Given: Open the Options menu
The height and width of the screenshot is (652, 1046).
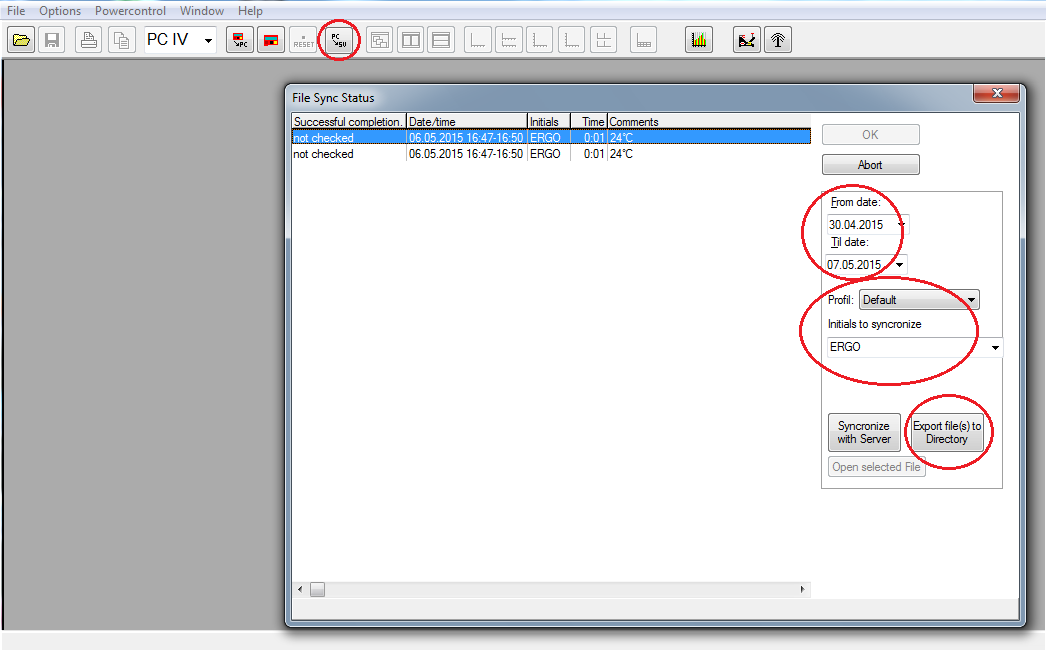Looking at the screenshot, I should click(60, 11).
